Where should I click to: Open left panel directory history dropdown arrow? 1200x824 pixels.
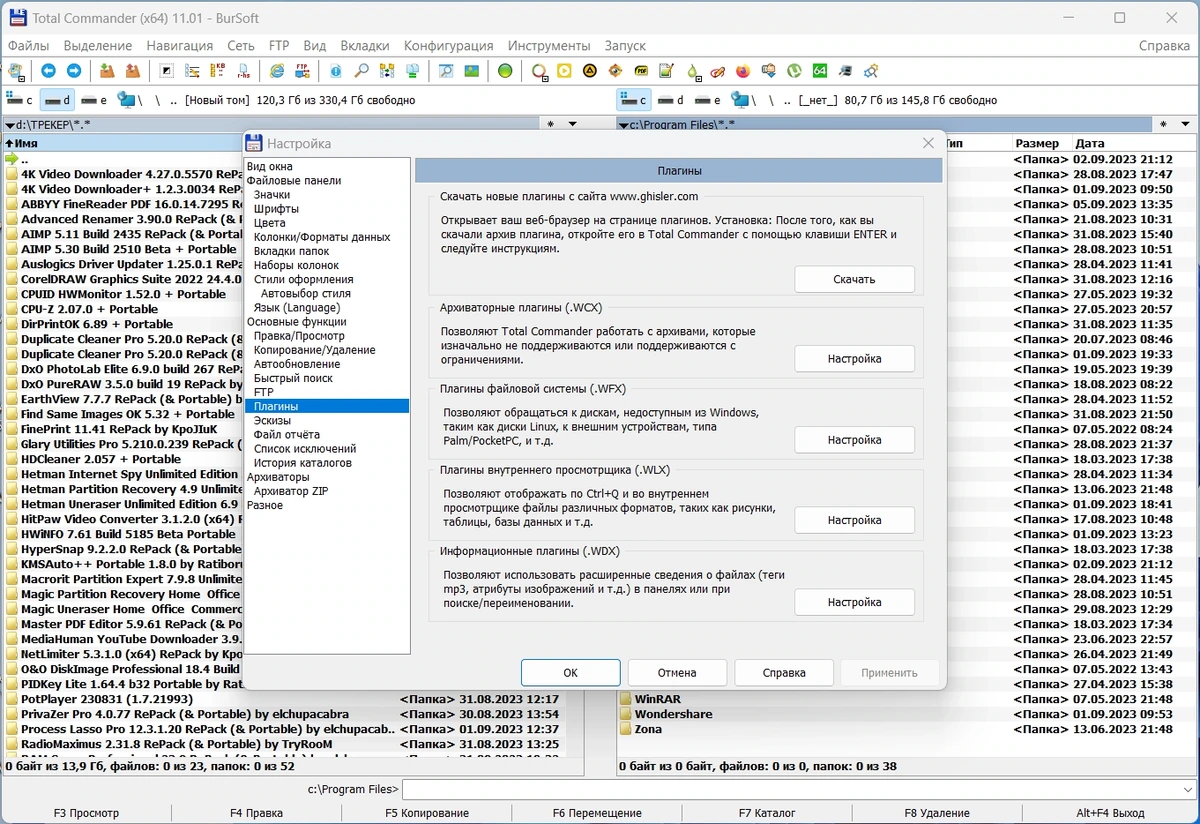(x=573, y=124)
